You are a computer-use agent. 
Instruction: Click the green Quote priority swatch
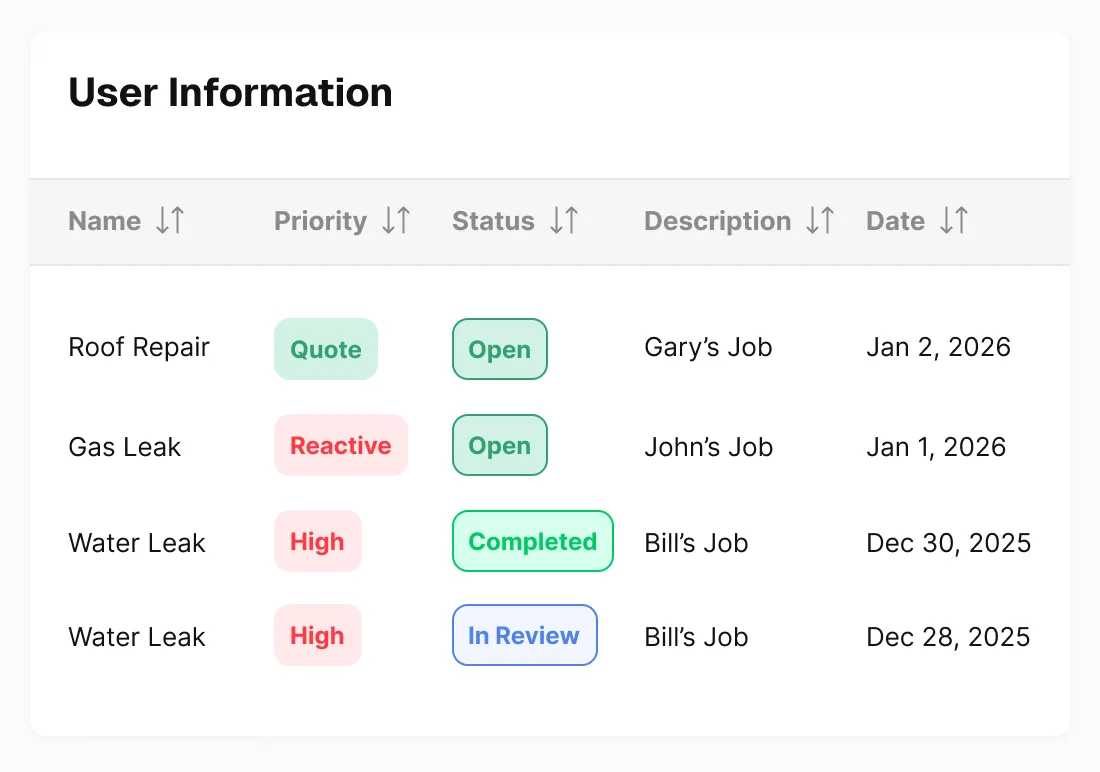[326, 349]
